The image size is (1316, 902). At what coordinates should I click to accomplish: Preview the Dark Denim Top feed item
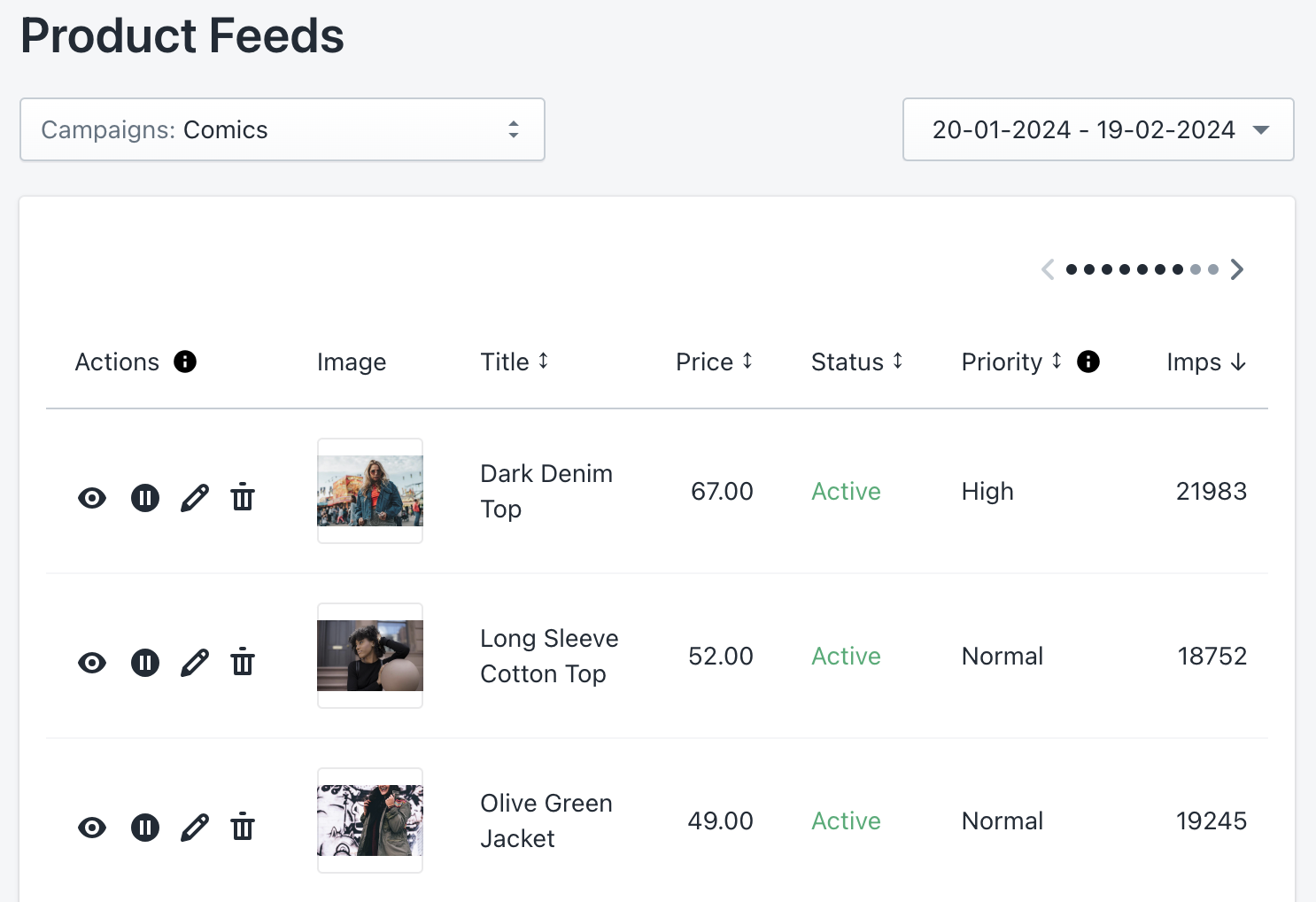click(92, 497)
